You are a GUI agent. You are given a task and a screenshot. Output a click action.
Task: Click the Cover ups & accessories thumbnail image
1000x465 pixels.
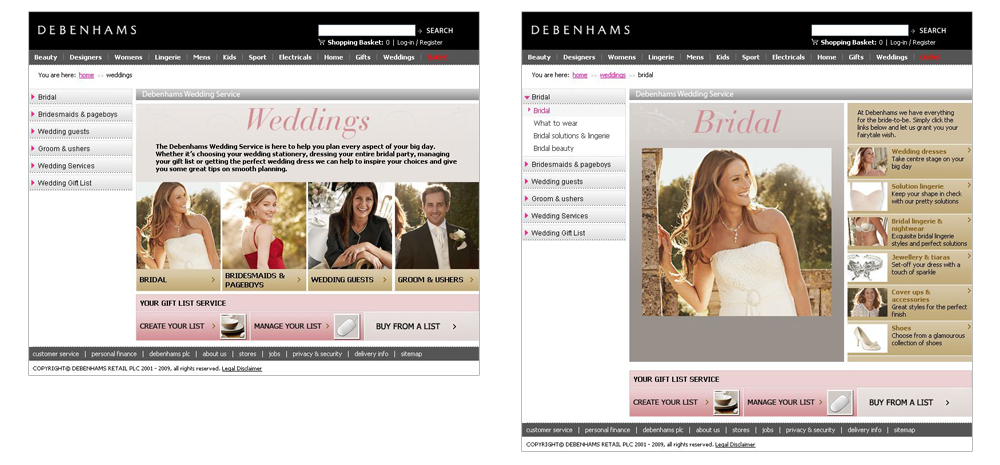866,302
